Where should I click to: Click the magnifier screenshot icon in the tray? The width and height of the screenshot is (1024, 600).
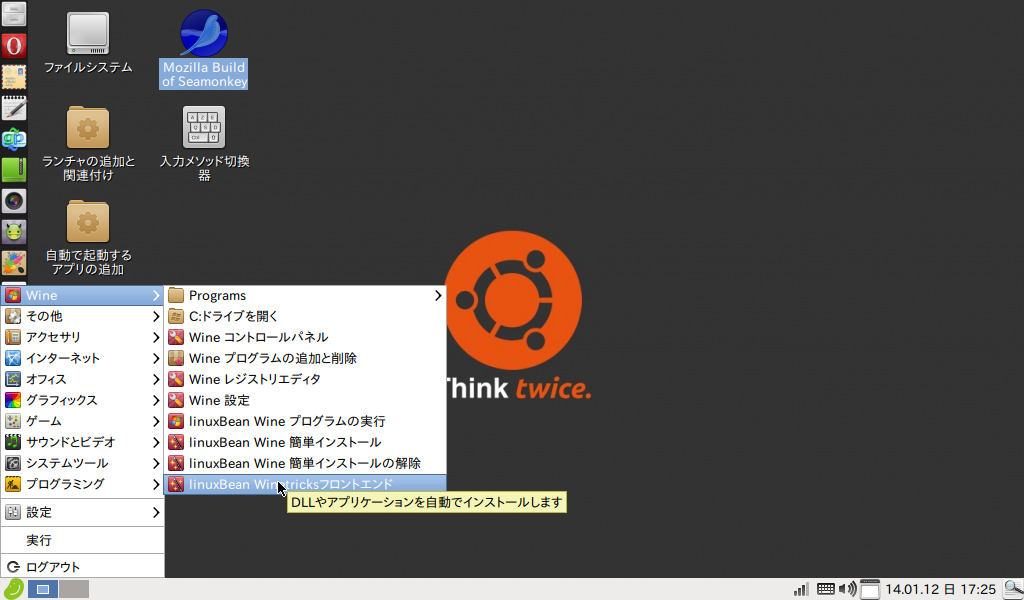coord(1013,589)
